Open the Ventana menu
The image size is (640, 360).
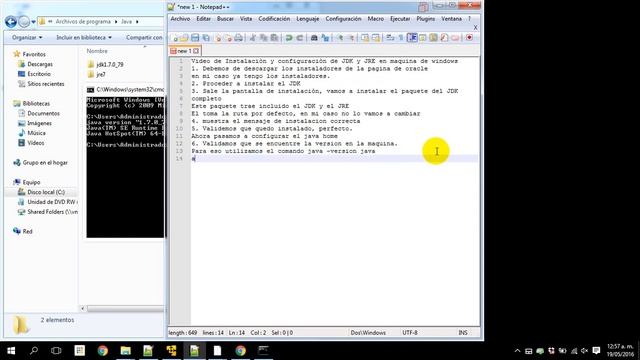(x=451, y=19)
